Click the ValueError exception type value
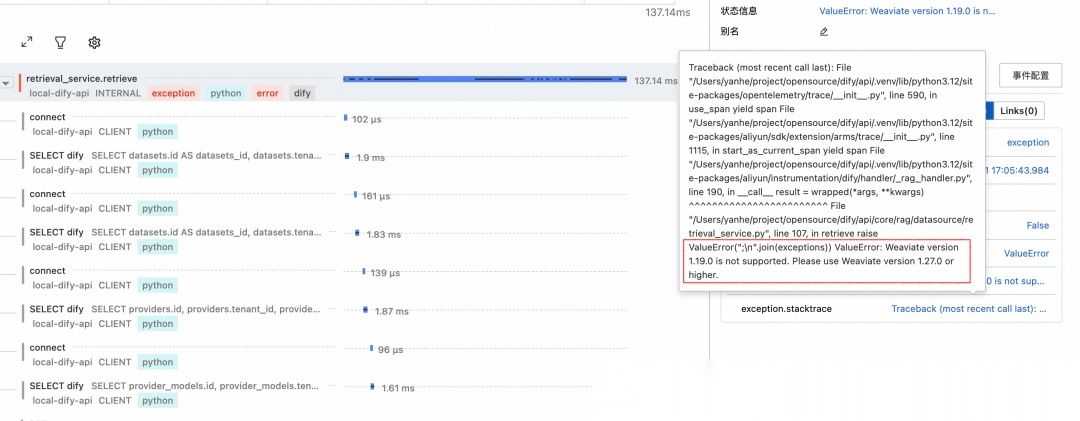Viewport: 1080px width, 421px height. (1026, 254)
